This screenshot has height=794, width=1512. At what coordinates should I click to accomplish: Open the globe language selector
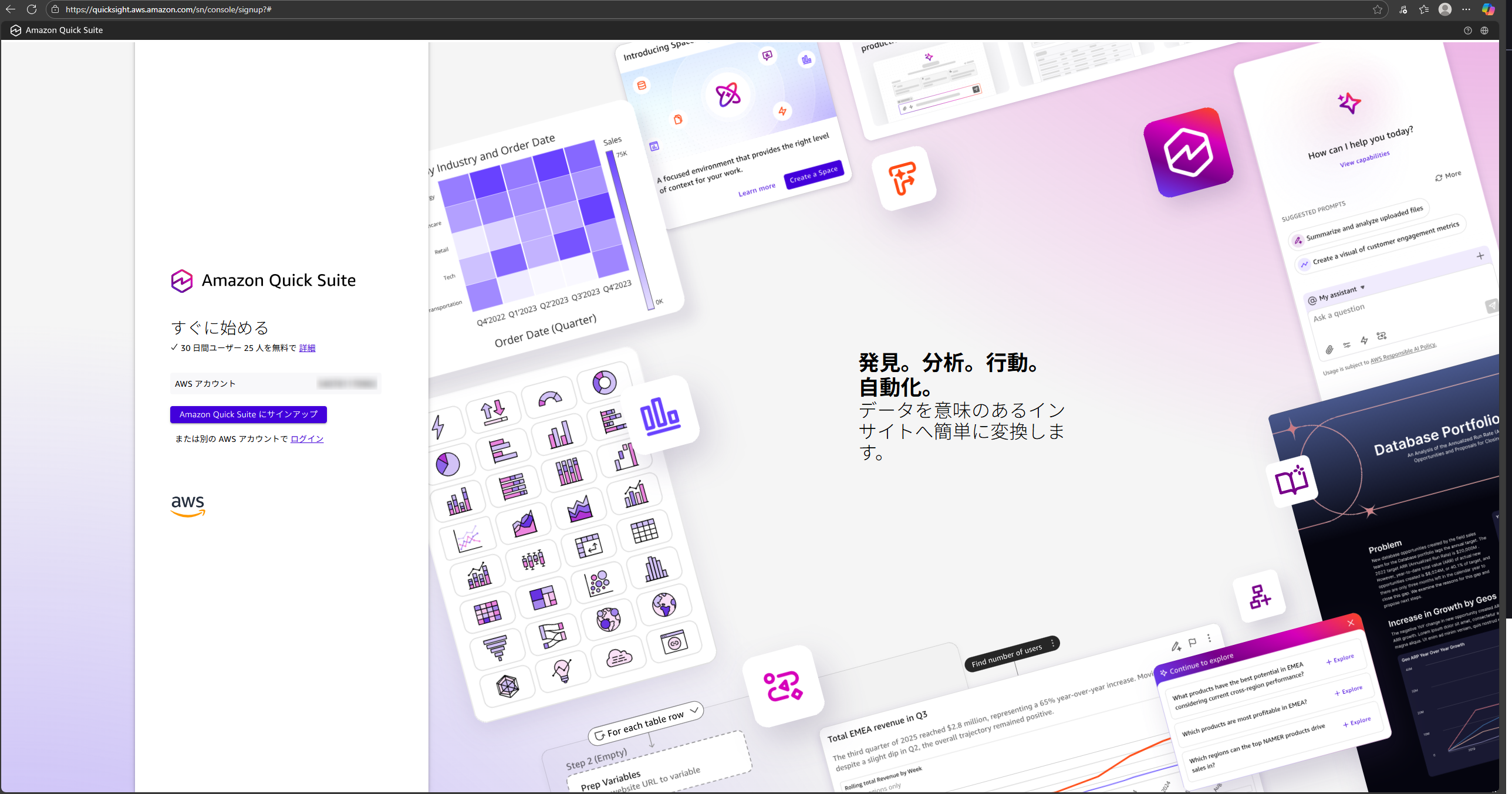pos(1484,31)
